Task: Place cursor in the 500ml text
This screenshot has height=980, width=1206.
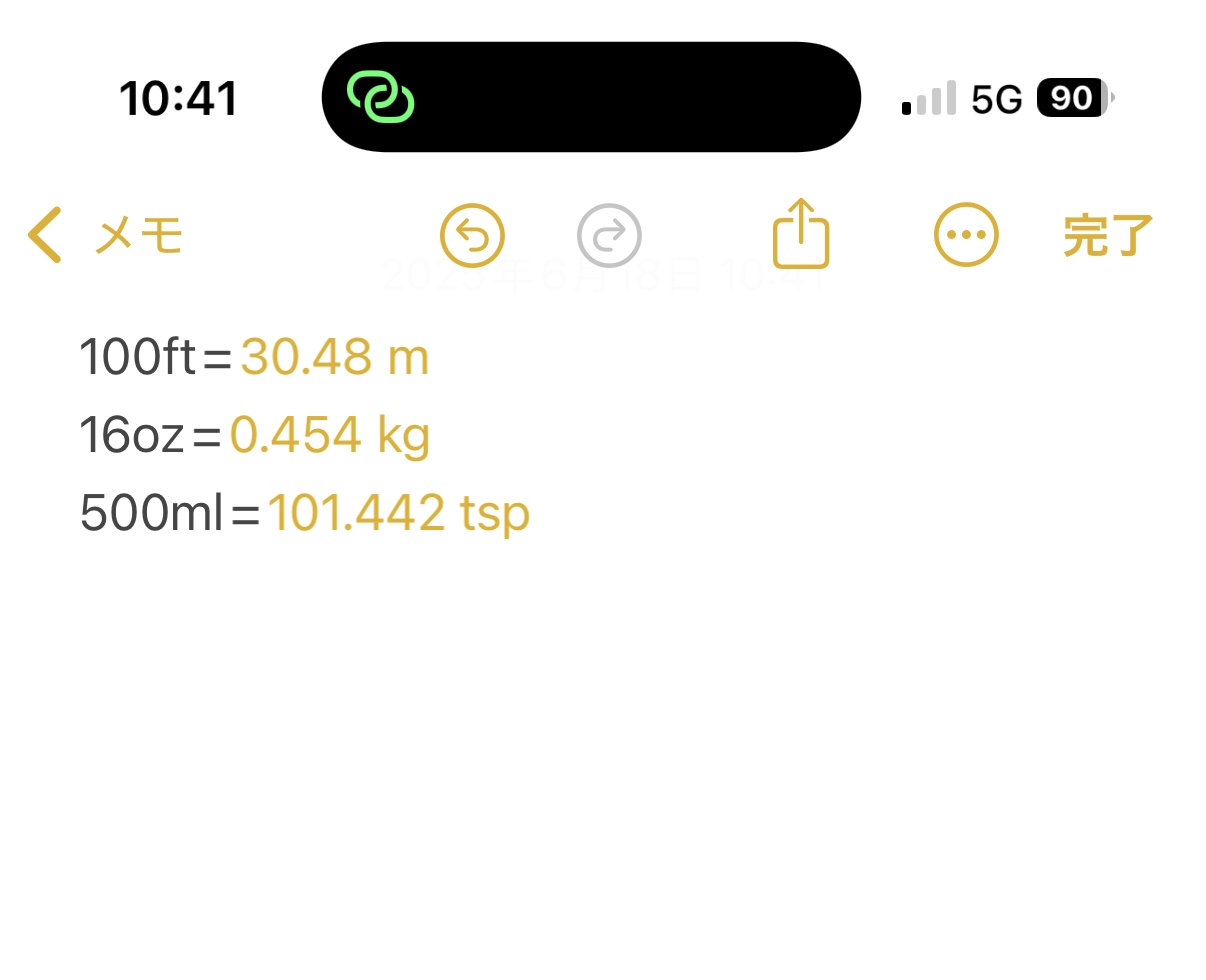Action: 151,513
